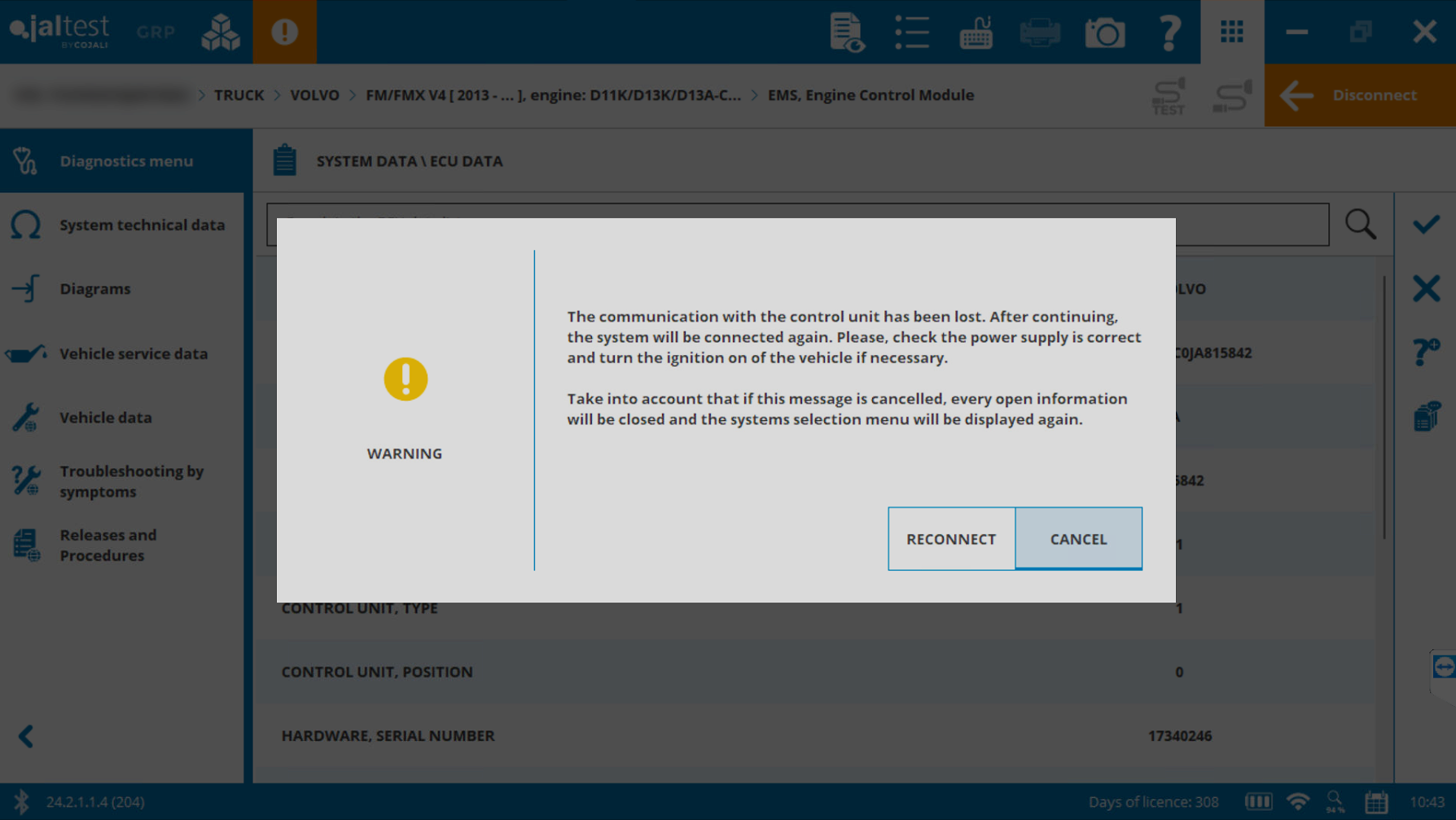This screenshot has height=820, width=1456.
Task: Click the VOLVO breadcrumb
Action: click(x=314, y=95)
